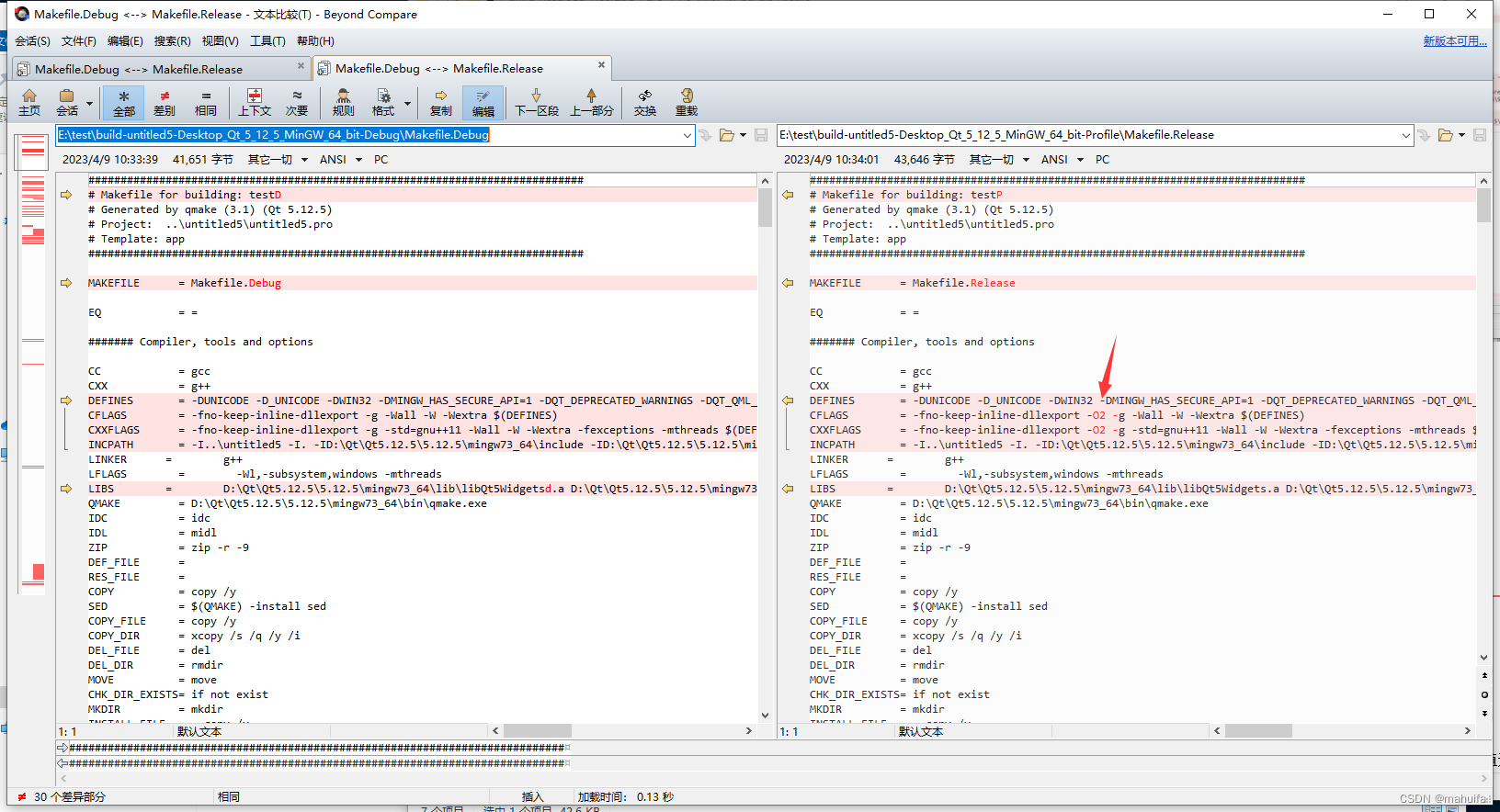Click right pane save disk icon
The image size is (1500, 812).
[x=1480, y=135]
